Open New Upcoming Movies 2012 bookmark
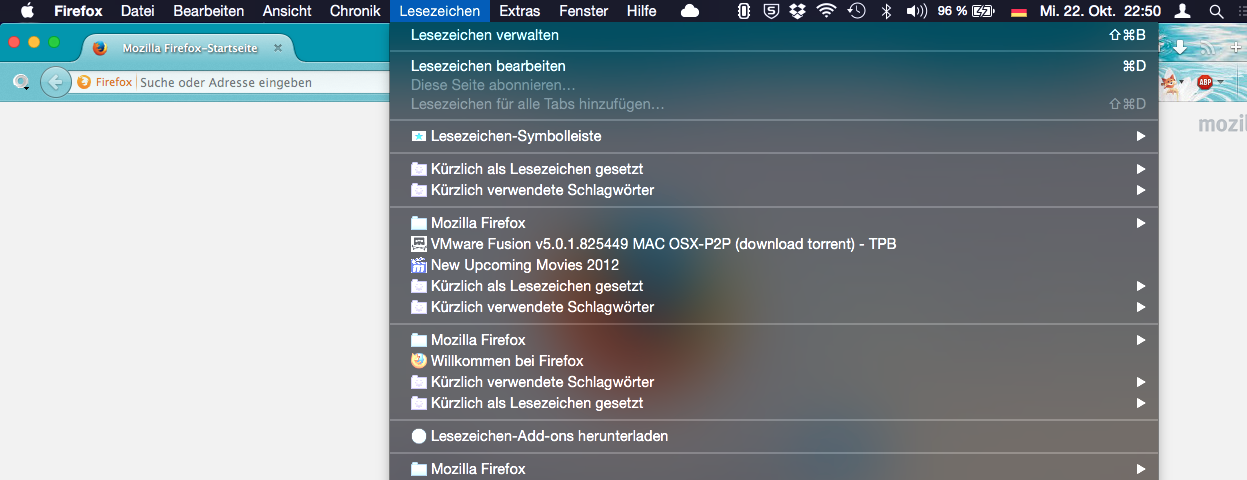The width and height of the screenshot is (1247, 480). [774, 265]
